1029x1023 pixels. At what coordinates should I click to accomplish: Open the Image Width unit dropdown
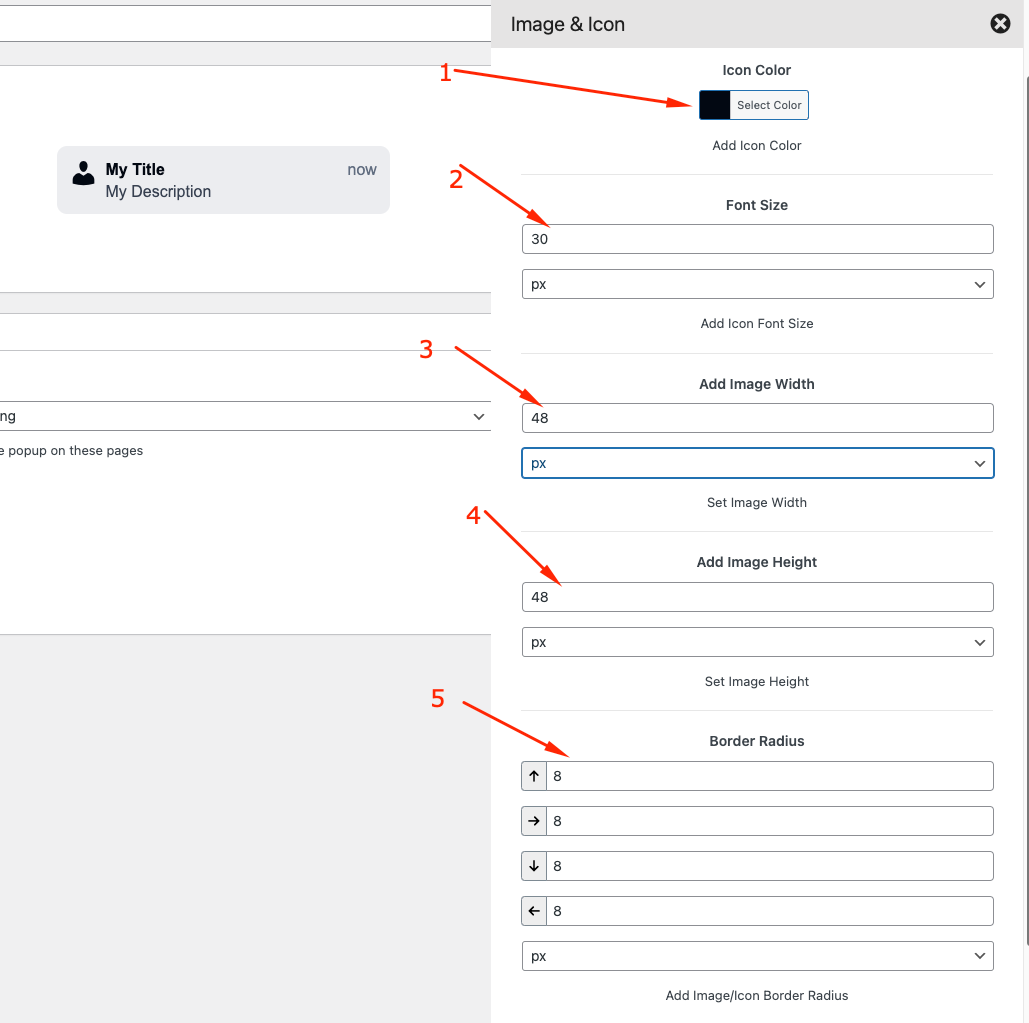coord(757,463)
